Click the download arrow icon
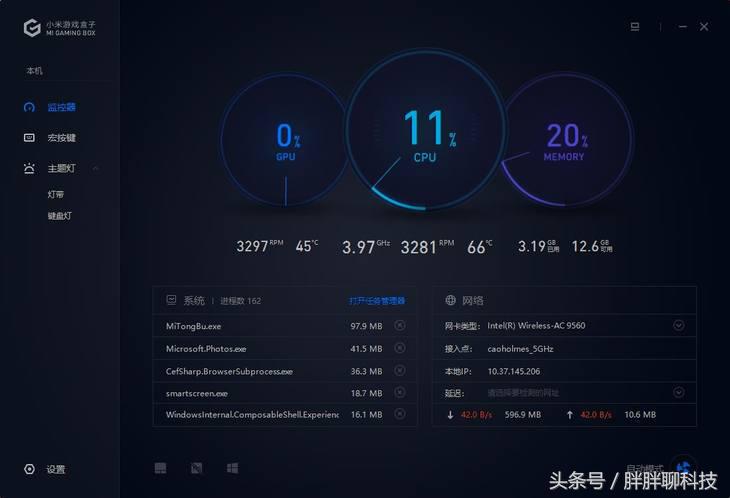 pyautogui.click(x=450, y=415)
